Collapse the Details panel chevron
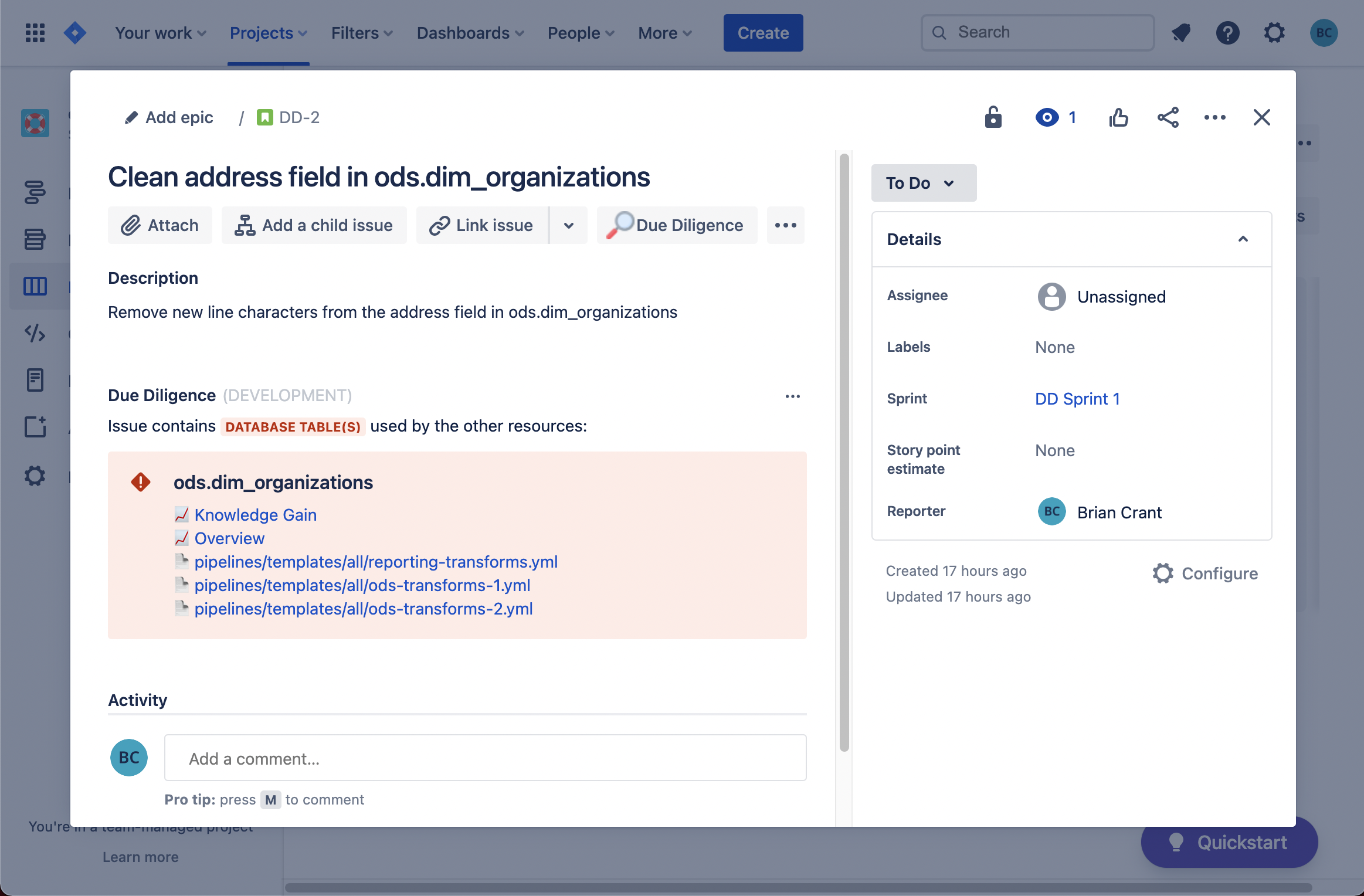The width and height of the screenshot is (1364, 896). click(x=1243, y=239)
